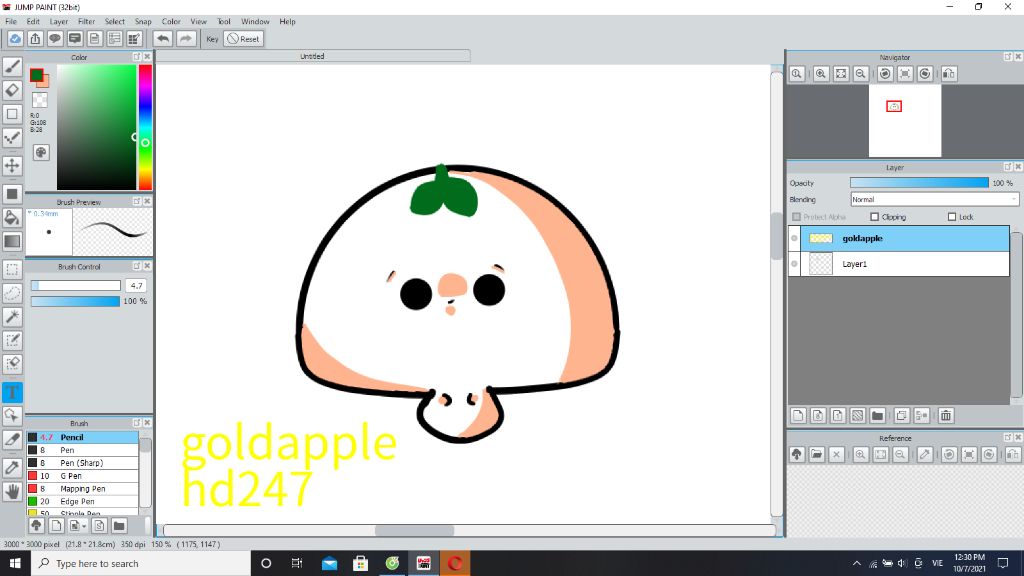Select the Pencil brush

coord(82,438)
